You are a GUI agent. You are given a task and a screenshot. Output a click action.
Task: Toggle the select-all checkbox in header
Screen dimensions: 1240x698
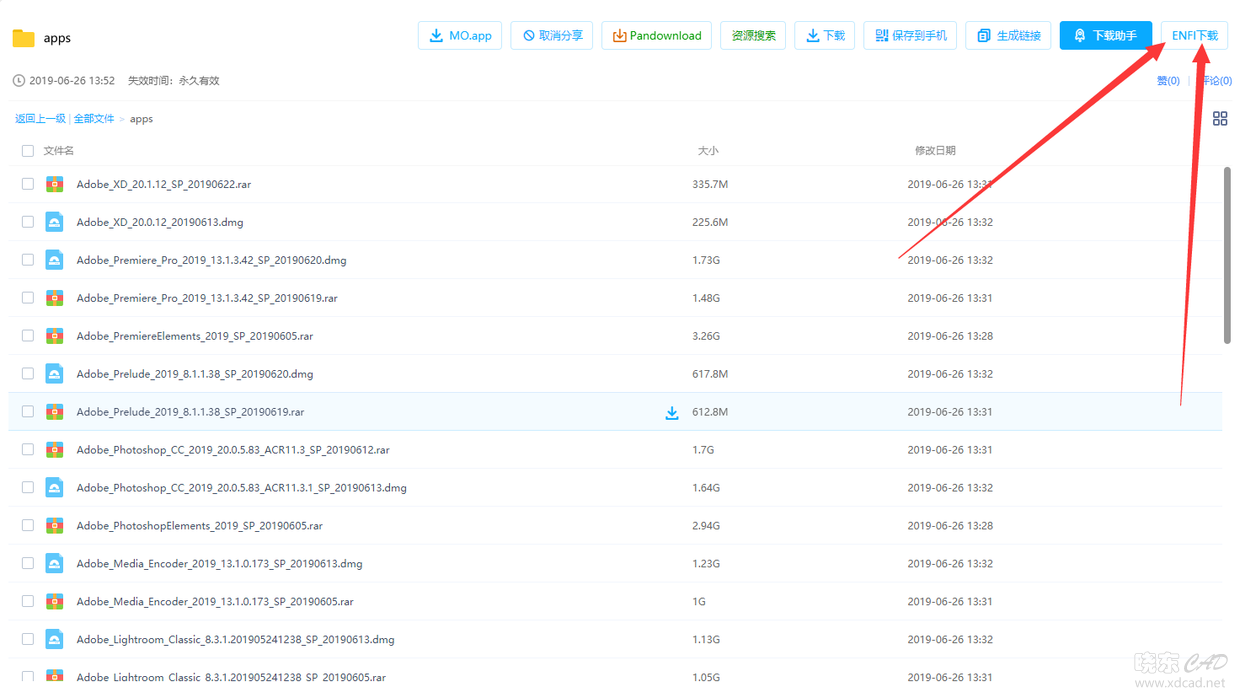click(x=28, y=151)
